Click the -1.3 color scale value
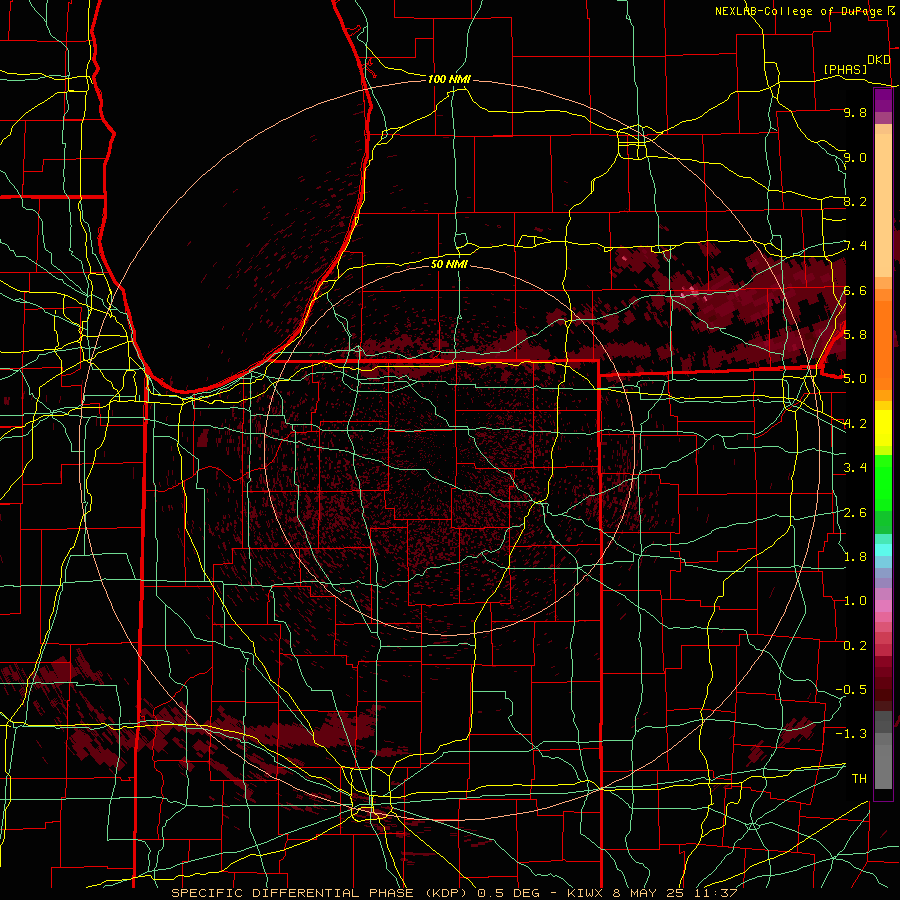Image resolution: width=900 pixels, height=900 pixels. 852,734
